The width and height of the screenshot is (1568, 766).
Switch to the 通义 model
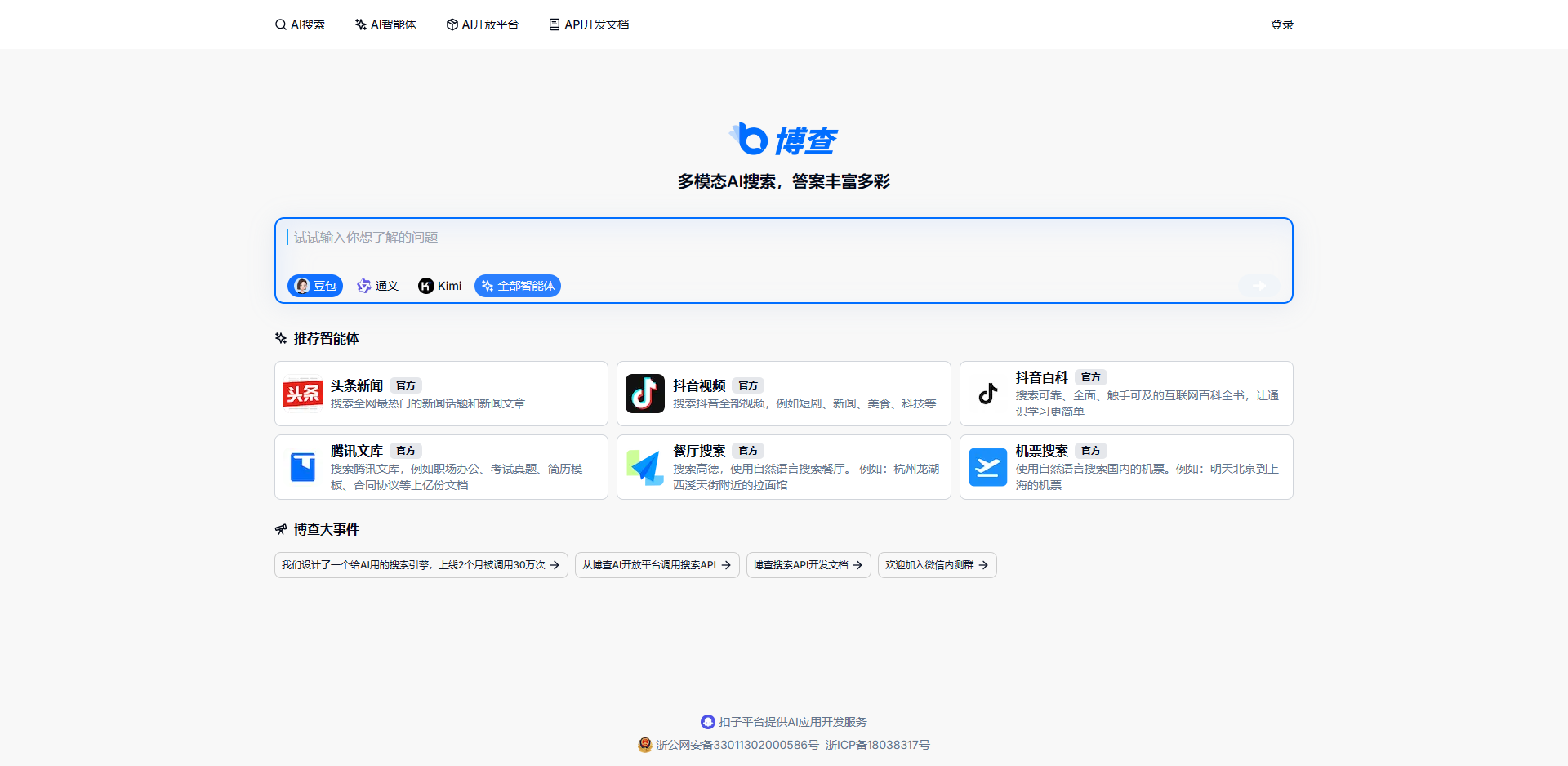(x=377, y=286)
